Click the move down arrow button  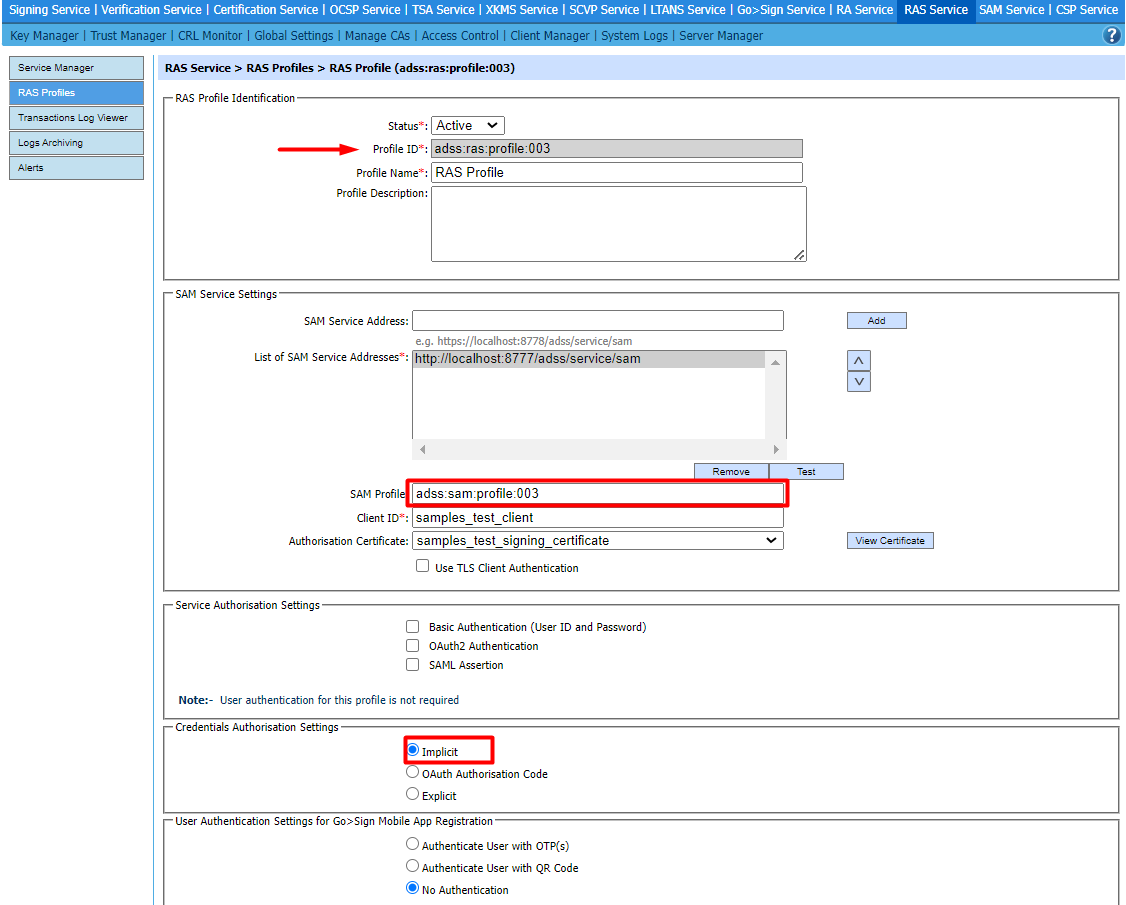pos(858,382)
